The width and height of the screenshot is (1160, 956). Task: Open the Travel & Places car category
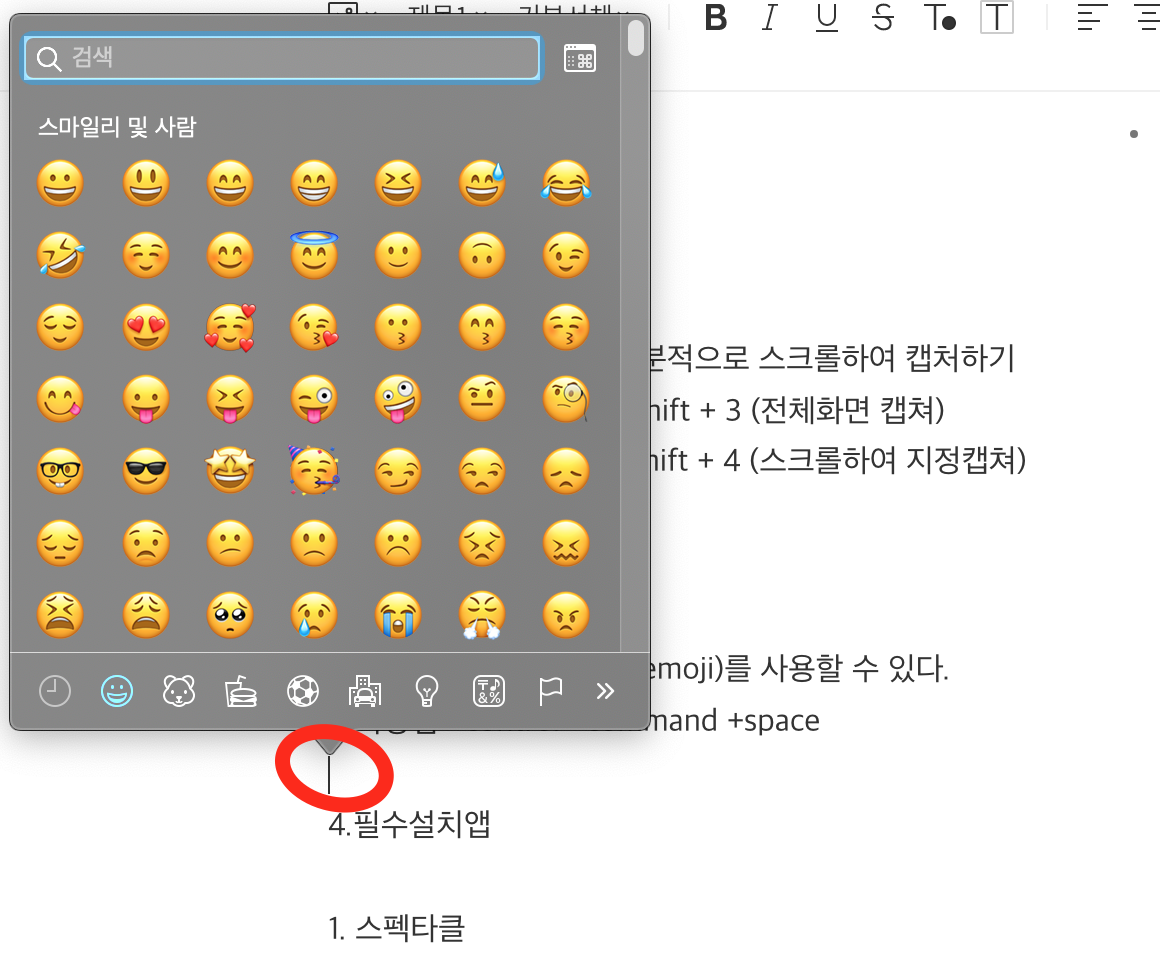click(365, 692)
